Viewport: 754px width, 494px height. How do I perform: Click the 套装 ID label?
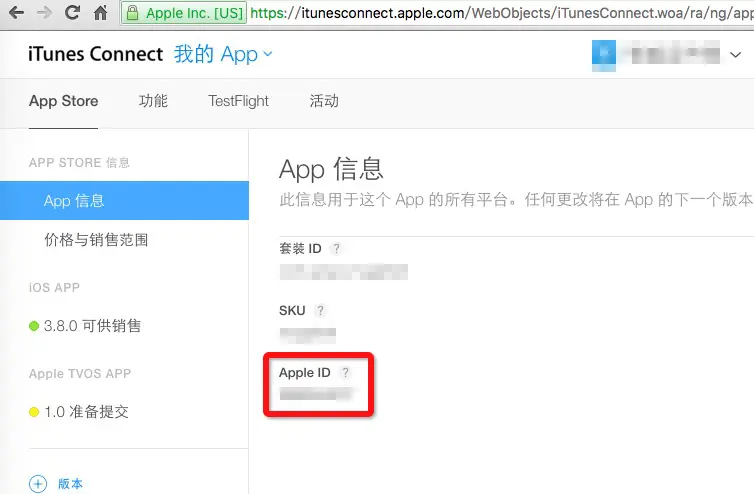(300, 249)
